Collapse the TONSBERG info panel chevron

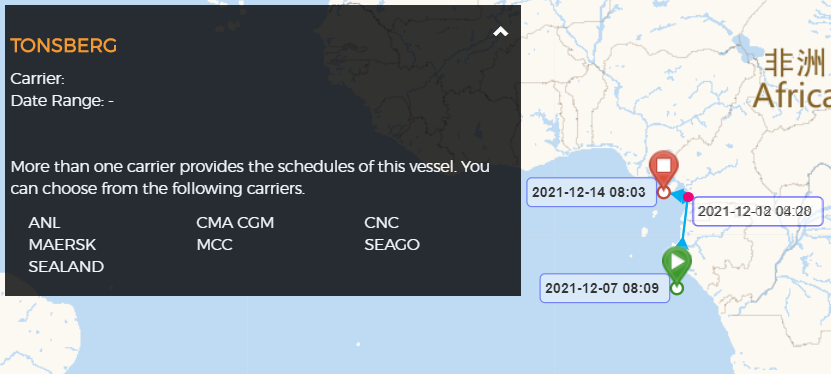pos(500,32)
